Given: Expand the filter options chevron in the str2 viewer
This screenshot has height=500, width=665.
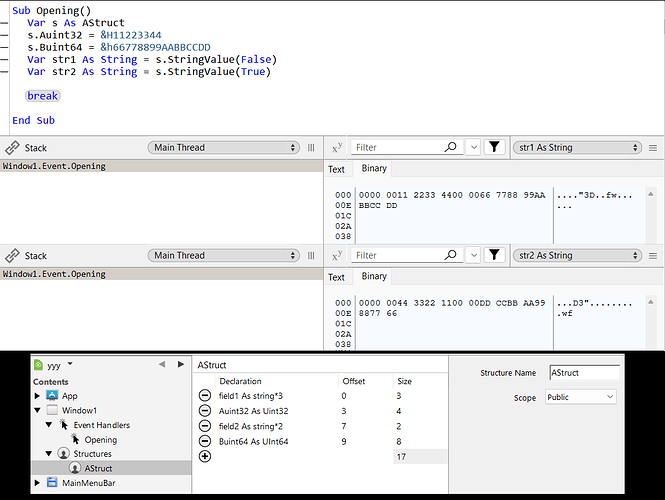Looking at the screenshot, I should 474,255.
